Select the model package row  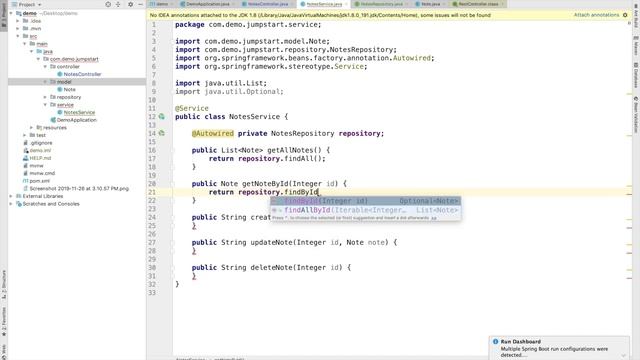pos(77,82)
